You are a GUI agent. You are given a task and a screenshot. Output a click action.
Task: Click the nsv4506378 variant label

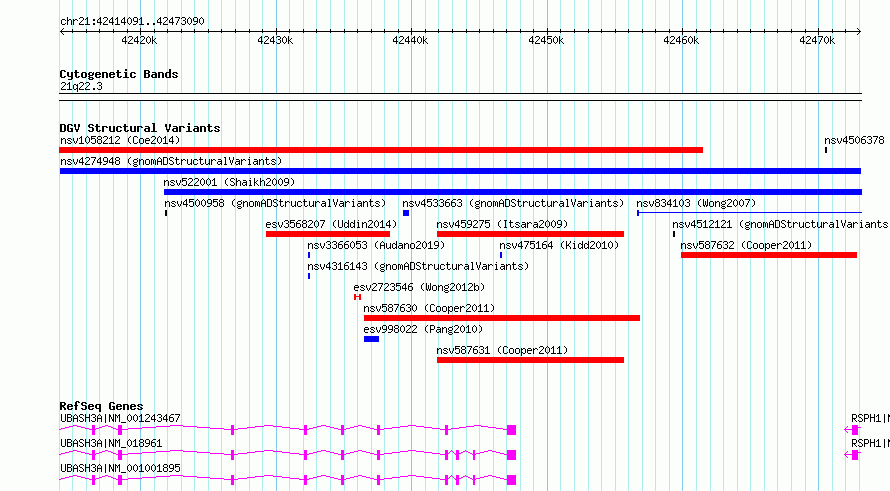tap(854, 140)
